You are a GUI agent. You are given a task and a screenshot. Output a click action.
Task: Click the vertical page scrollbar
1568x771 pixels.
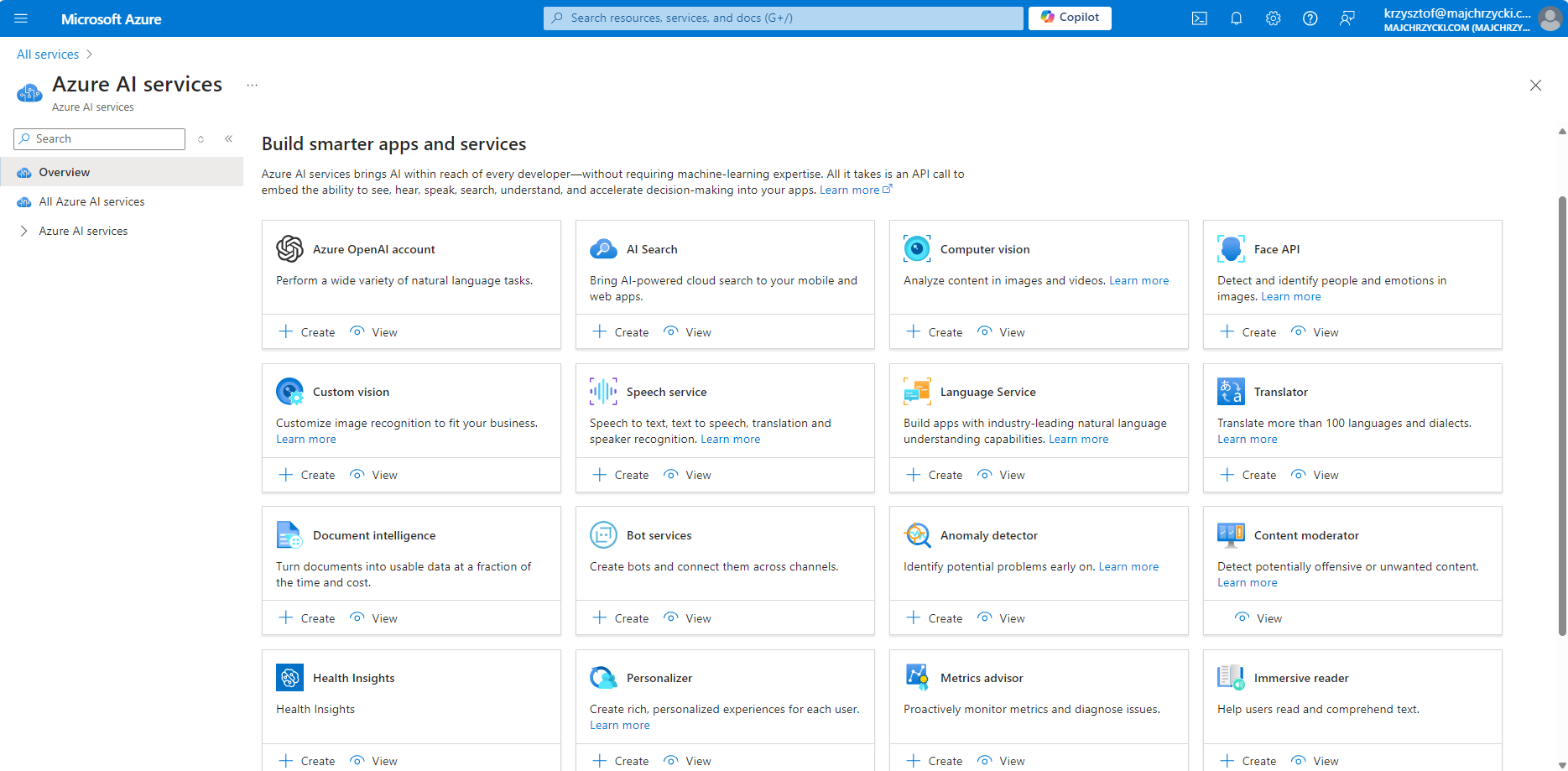[1562, 415]
